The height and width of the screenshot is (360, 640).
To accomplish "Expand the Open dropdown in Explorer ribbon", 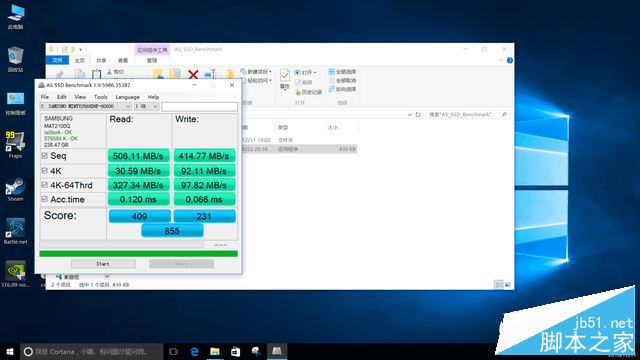I will pos(315,73).
